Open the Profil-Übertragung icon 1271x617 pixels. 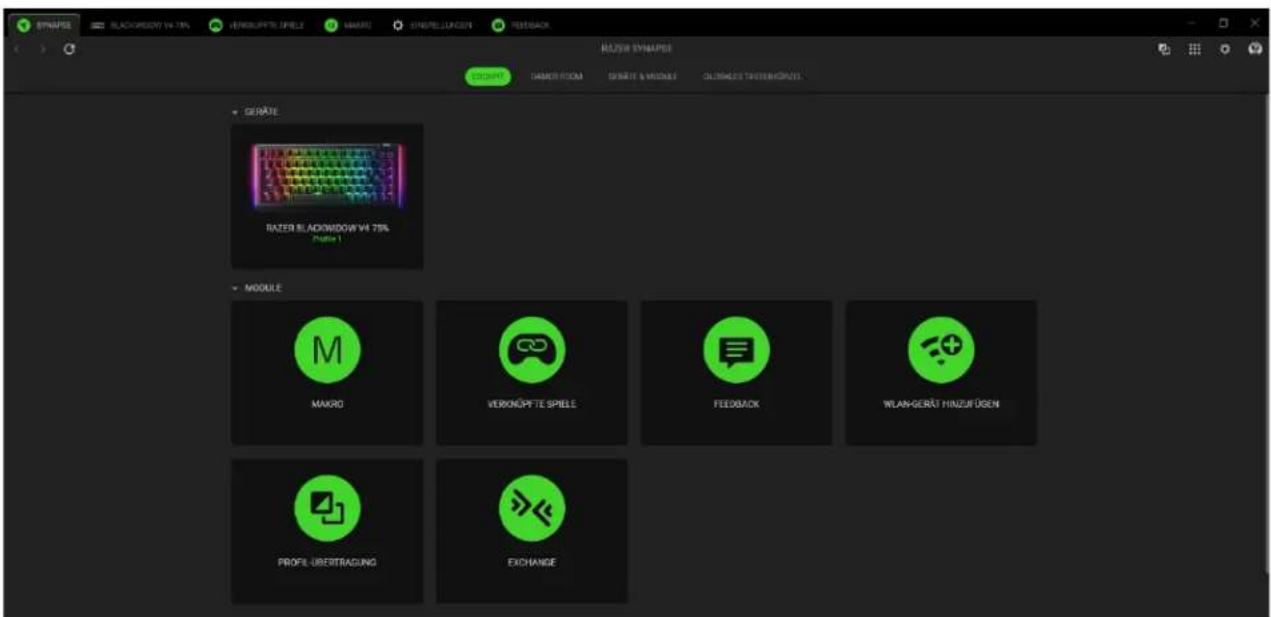coord(327,508)
